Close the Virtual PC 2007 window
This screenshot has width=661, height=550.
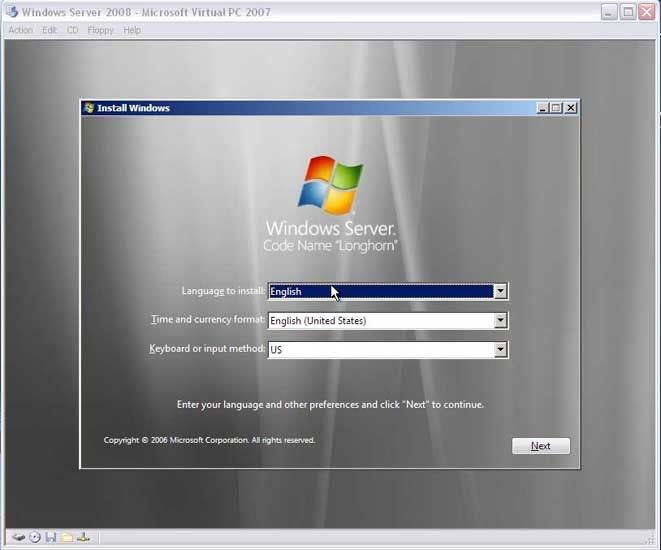(647, 12)
